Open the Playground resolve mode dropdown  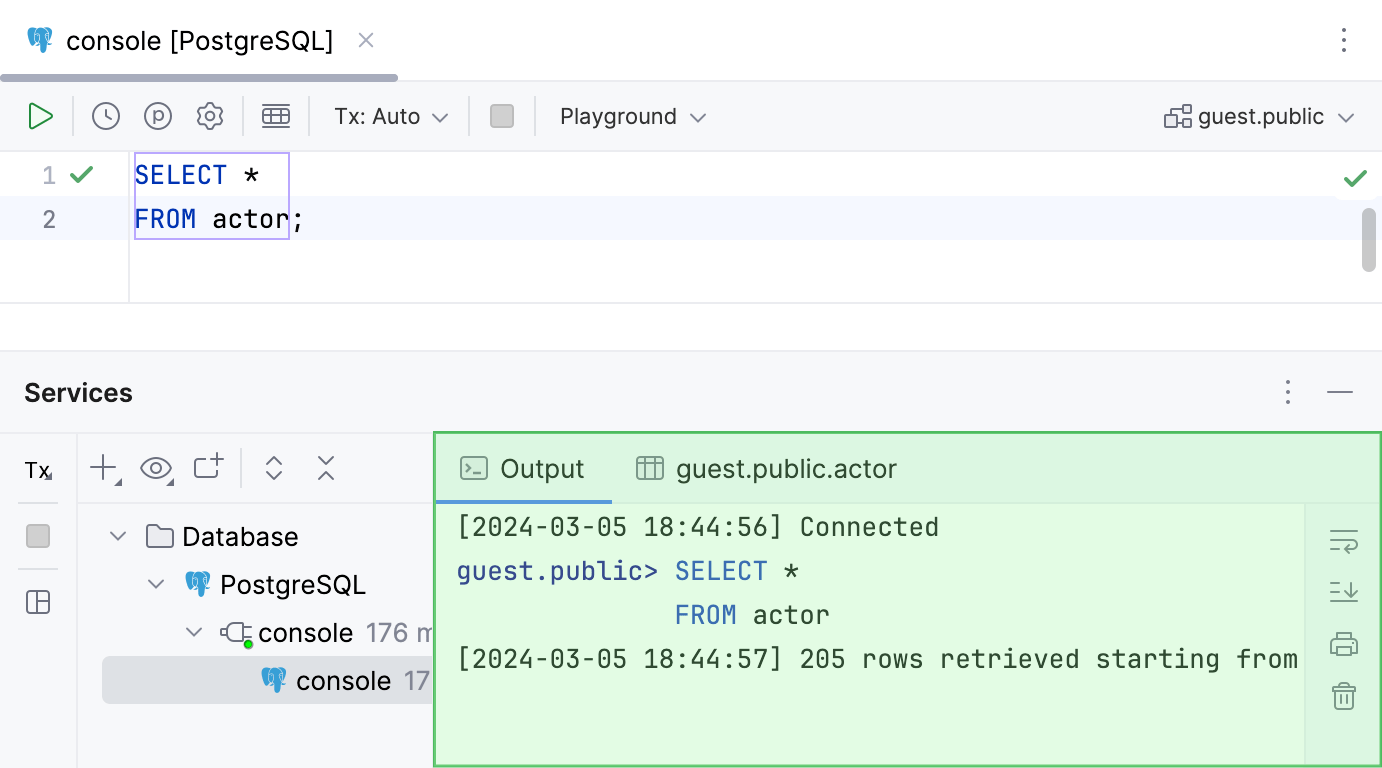tap(633, 116)
